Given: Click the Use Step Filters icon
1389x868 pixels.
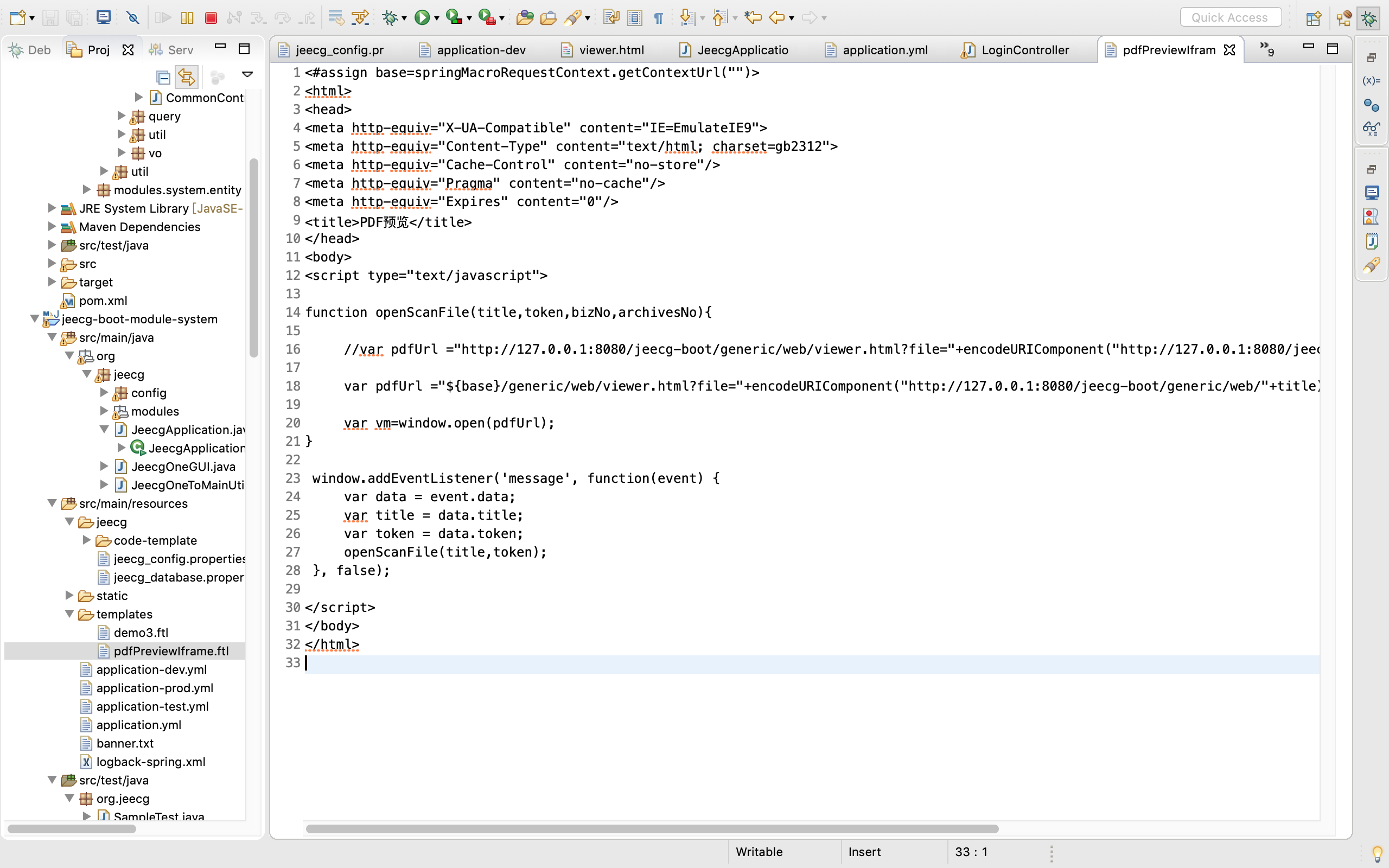Looking at the screenshot, I should coord(360,18).
